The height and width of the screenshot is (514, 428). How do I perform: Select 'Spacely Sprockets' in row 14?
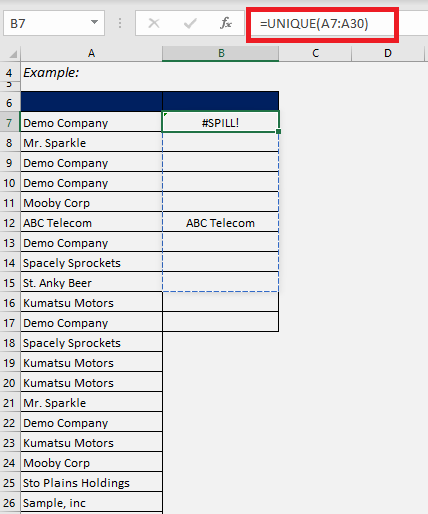pyautogui.click(x=91, y=263)
